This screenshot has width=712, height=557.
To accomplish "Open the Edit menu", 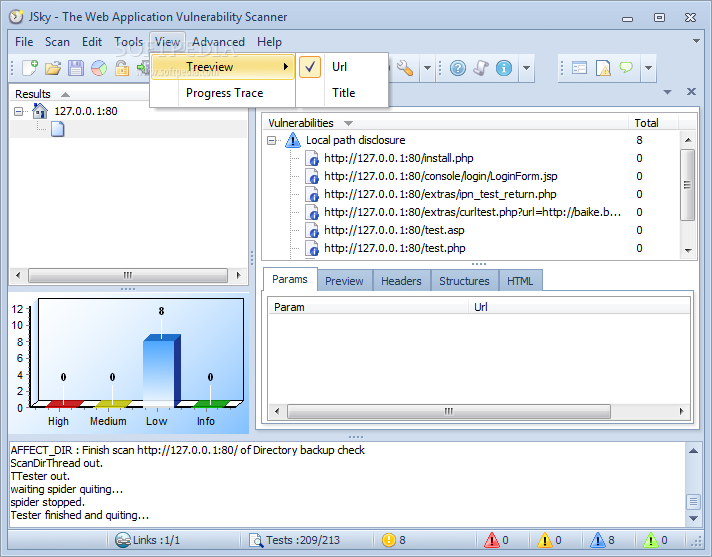I will [92, 42].
